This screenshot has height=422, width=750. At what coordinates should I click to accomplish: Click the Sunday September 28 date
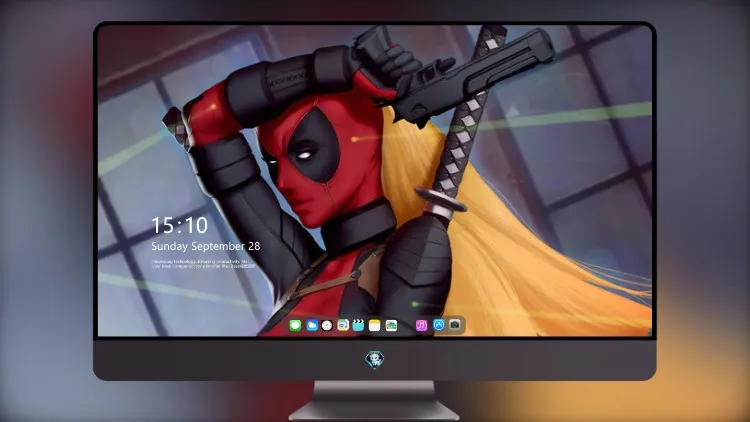(x=206, y=246)
